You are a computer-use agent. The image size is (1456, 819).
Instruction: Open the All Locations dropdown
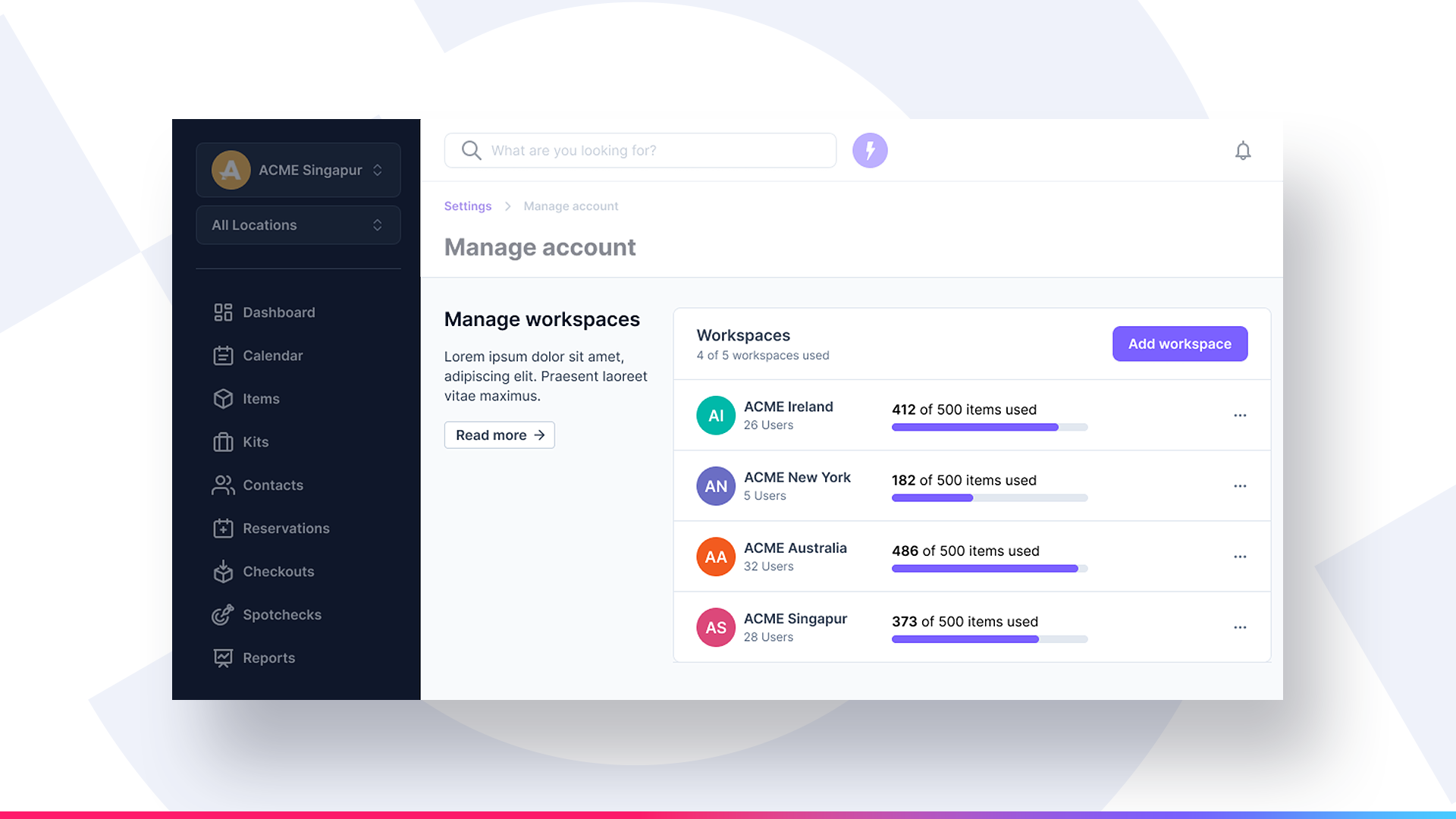click(x=297, y=224)
